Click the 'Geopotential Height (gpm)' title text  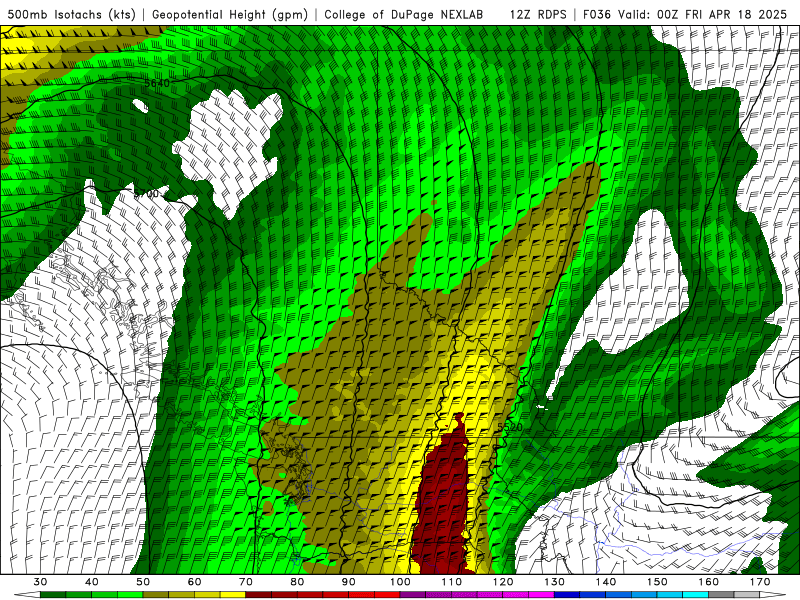pos(230,15)
